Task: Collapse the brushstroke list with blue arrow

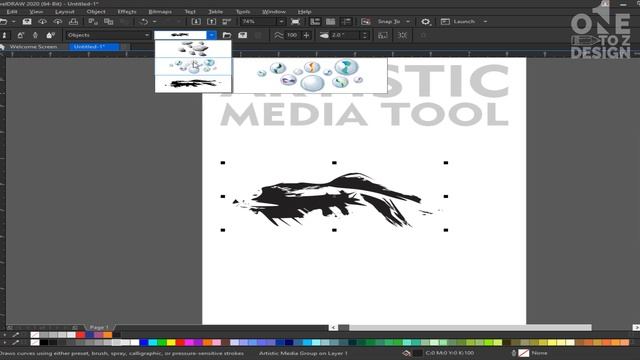Action: 211,35
